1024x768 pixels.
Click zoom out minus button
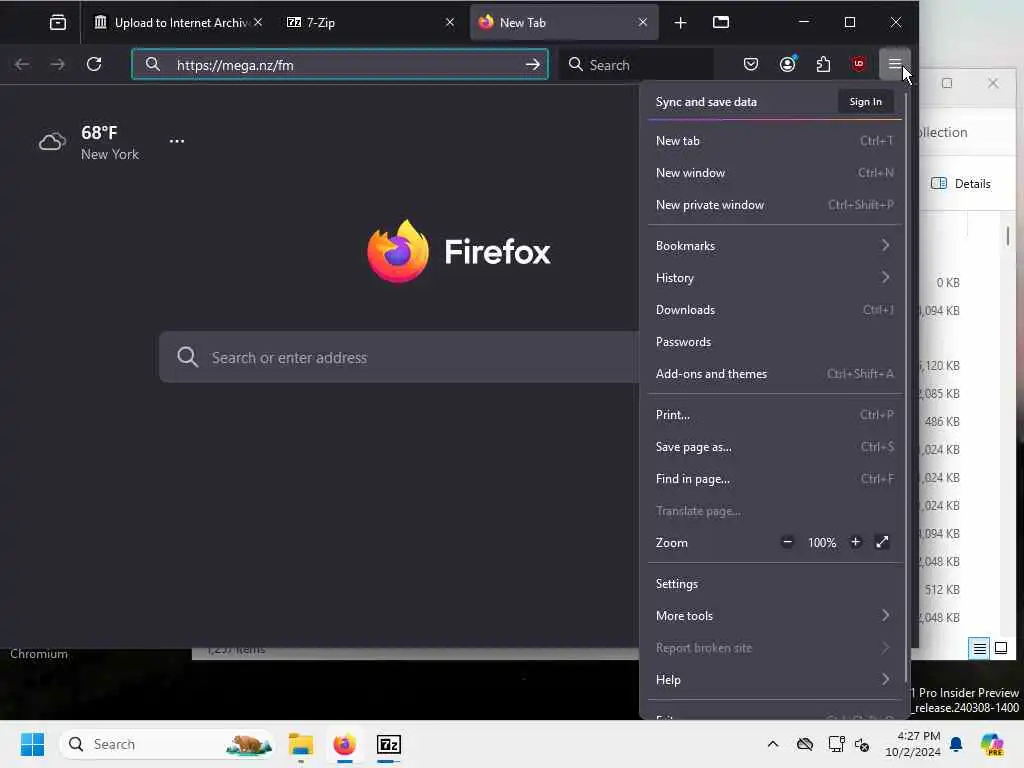(x=788, y=542)
